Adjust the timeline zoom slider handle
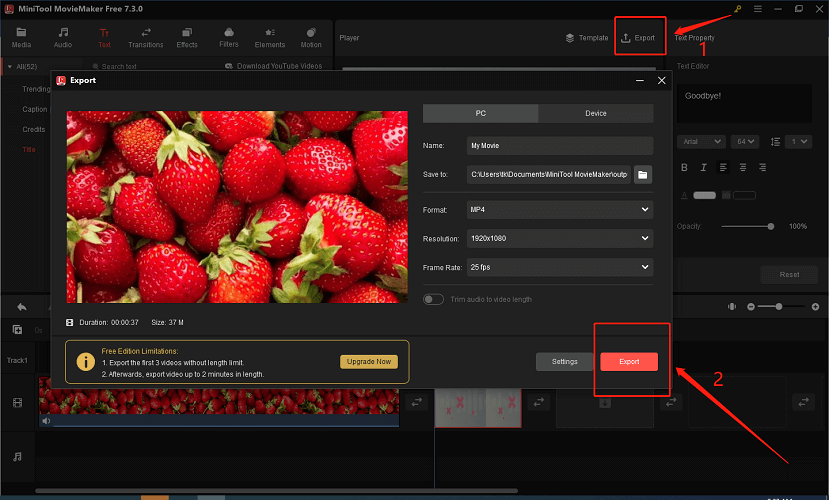This screenshot has width=829, height=500. click(779, 307)
